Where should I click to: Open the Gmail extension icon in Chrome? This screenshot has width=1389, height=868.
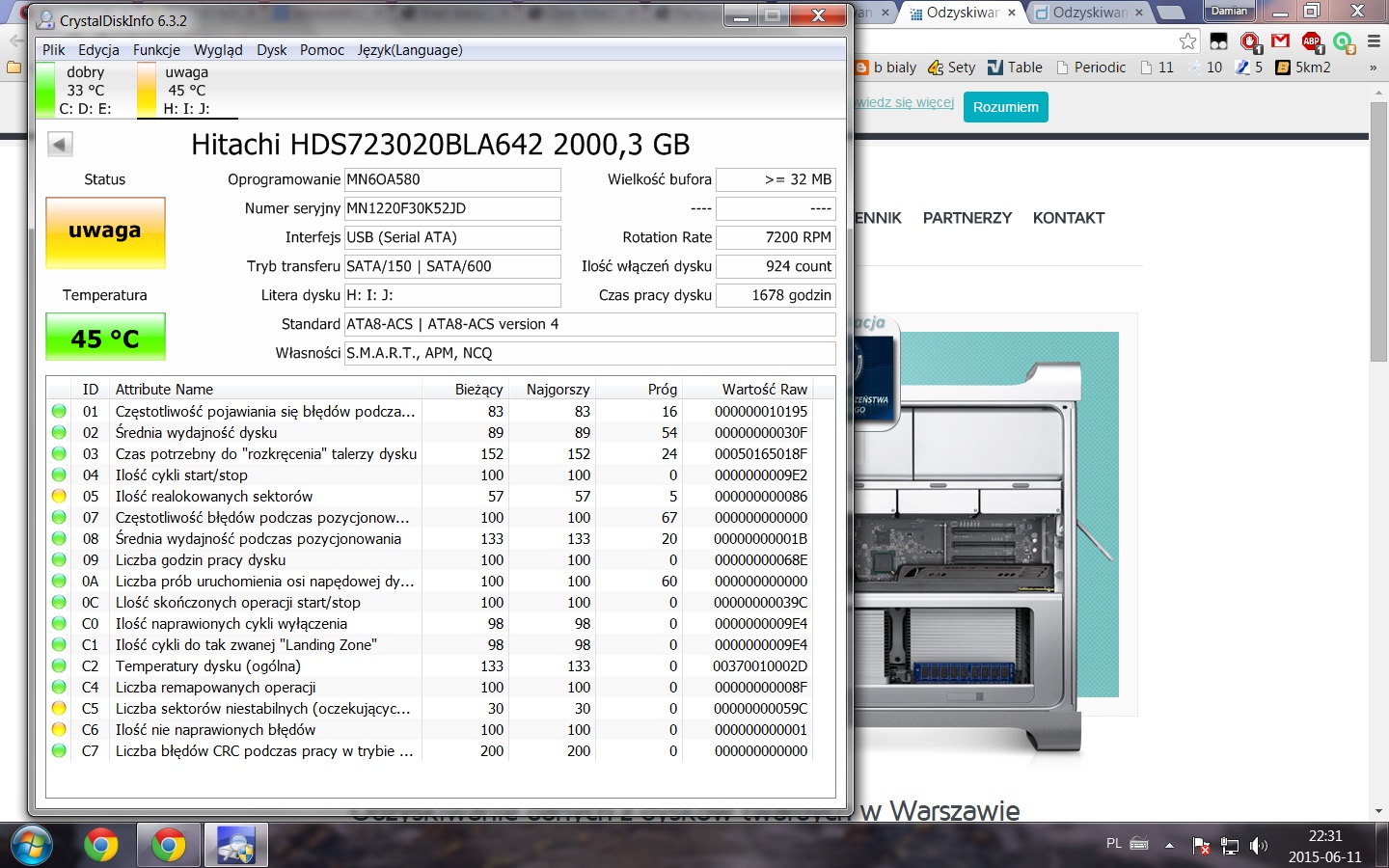click(x=1281, y=41)
